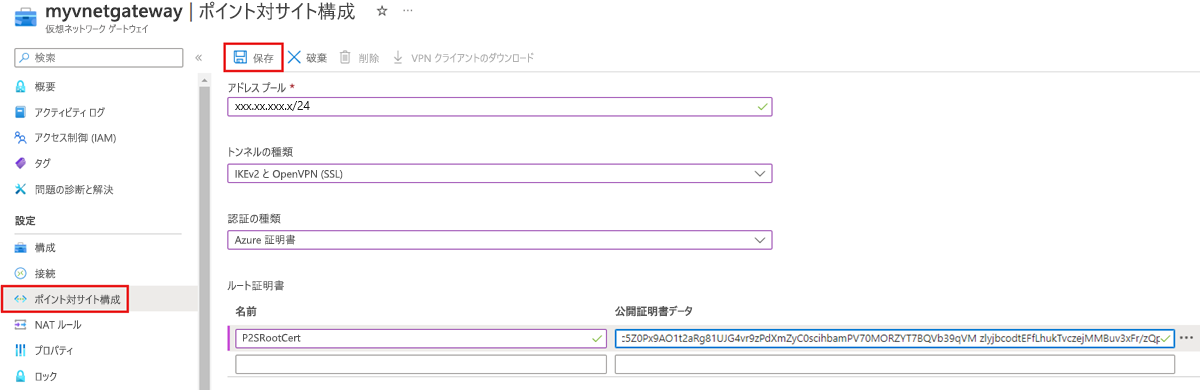Click the ロック padlock icon
The image size is (1200, 390).
[x=20, y=377]
